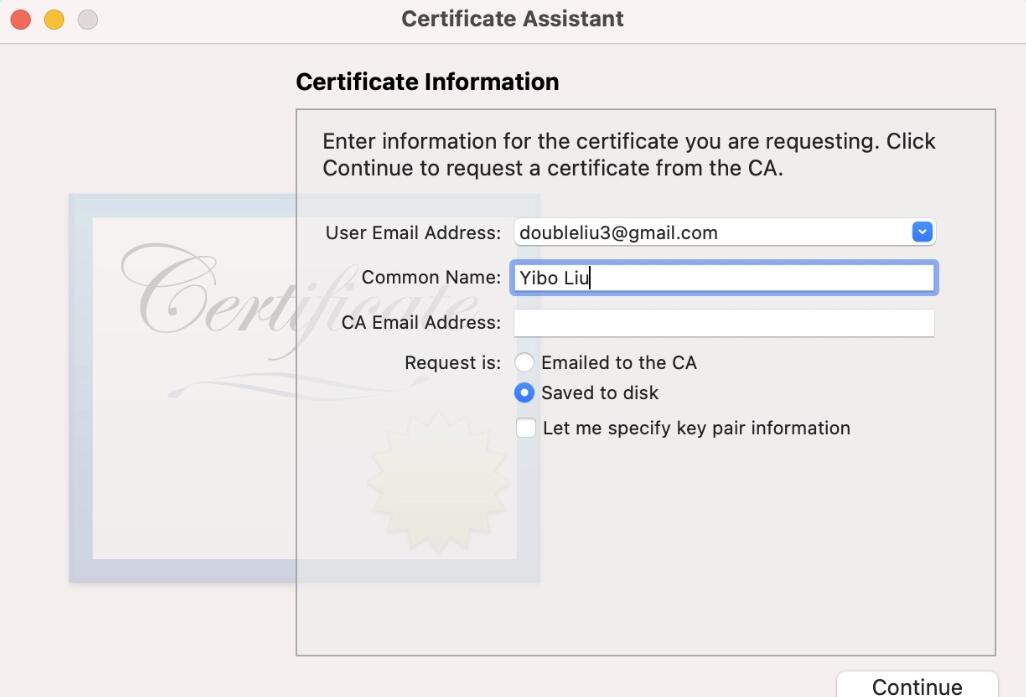This screenshot has height=697, width=1026.
Task: Click the CA Email Address label
Action: (421, 323)
